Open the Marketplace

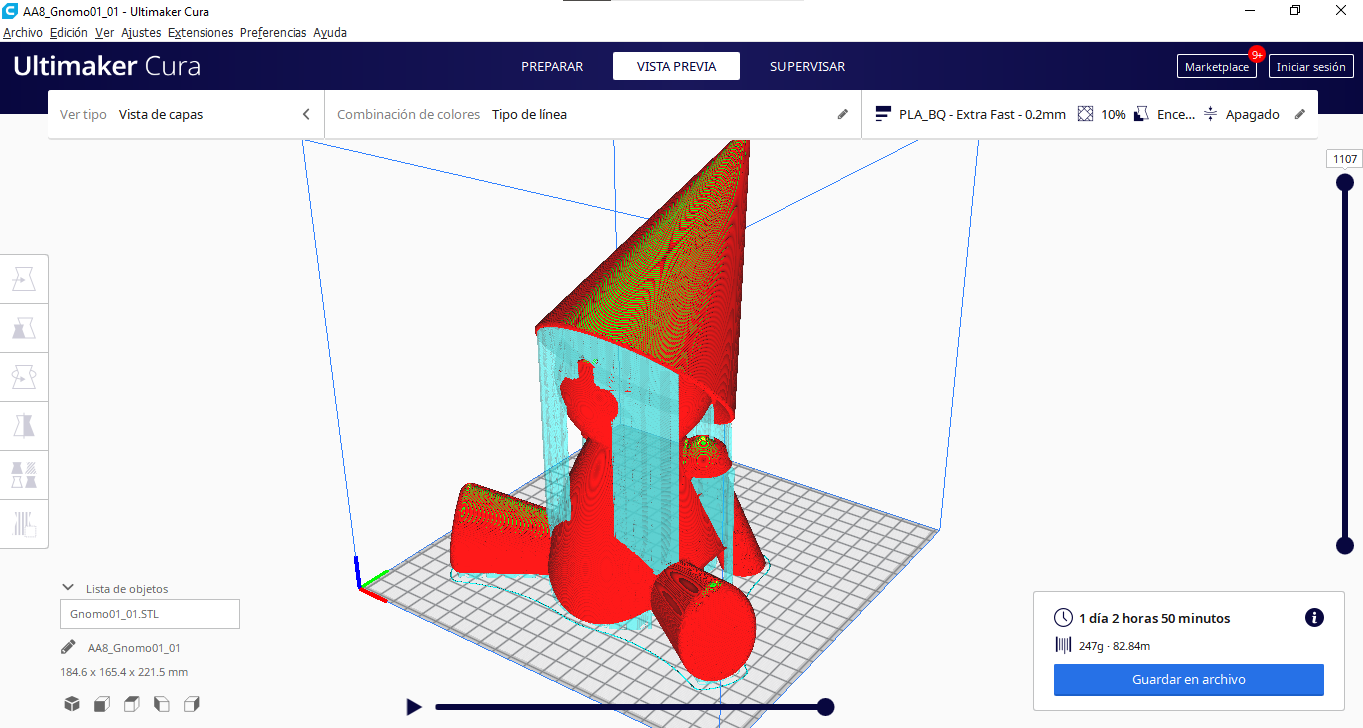[x=1217, y=67]
